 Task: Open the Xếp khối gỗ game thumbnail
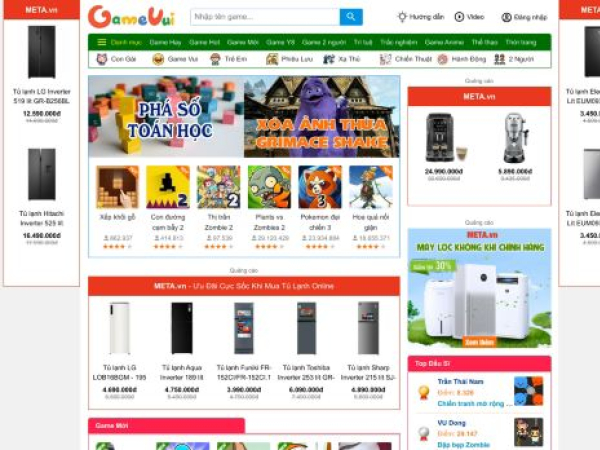click(x=117, y=187)
